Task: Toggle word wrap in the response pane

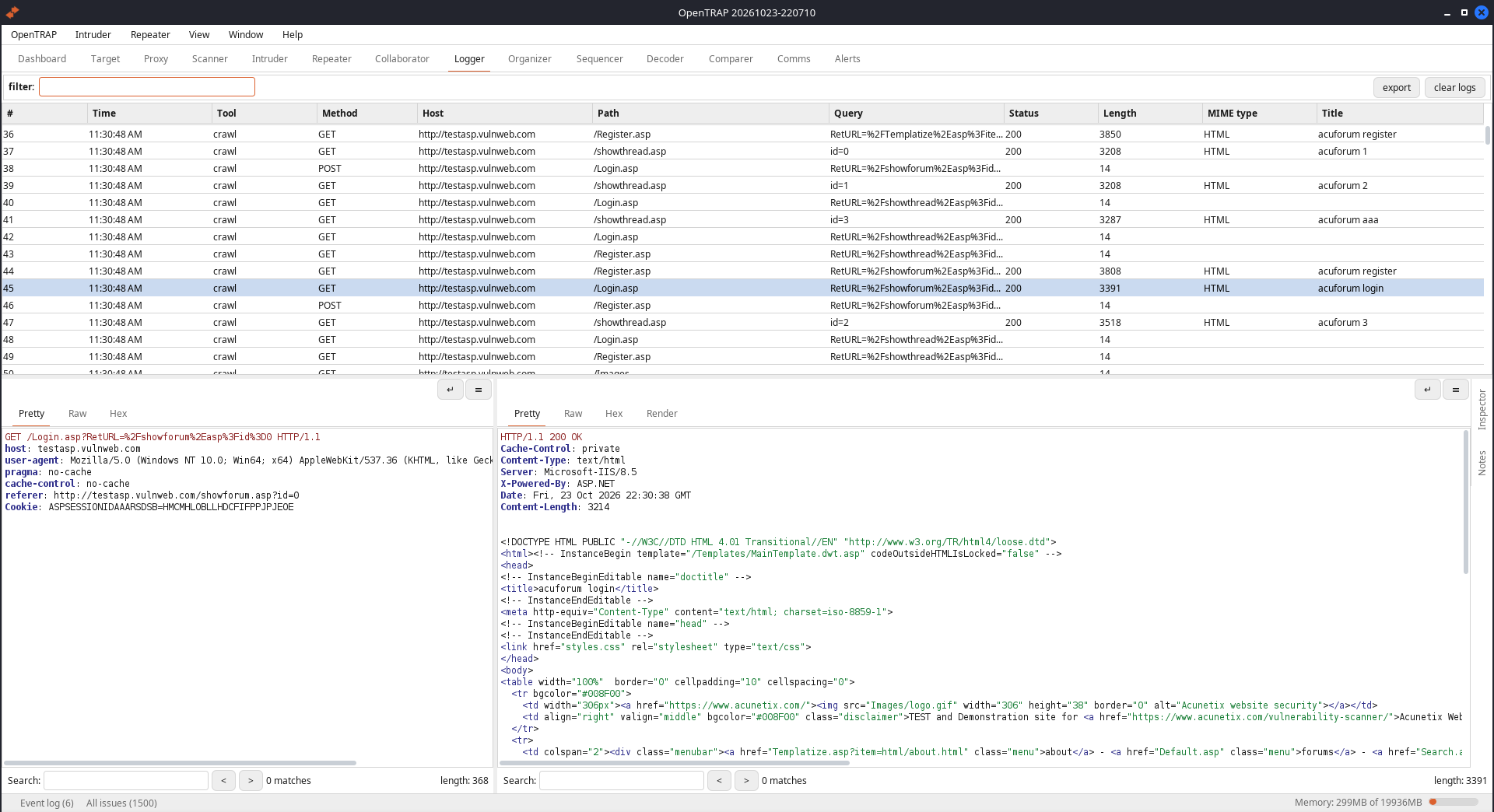Action: tap(1427, 390)
